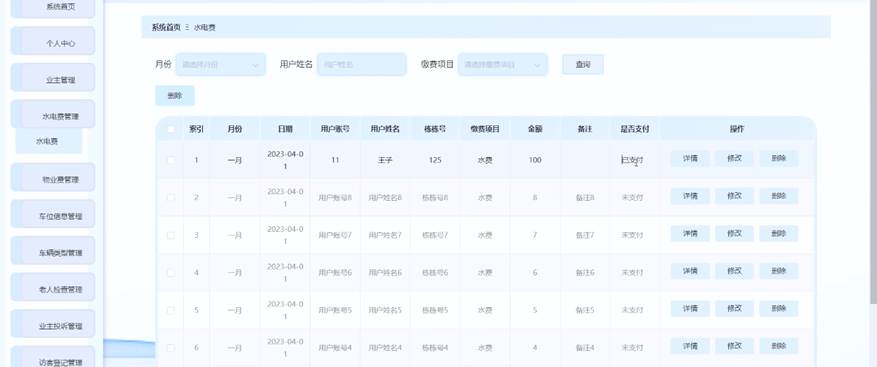This screenshot has width=877, height=367.
Task: Check the checkbox for row with 用户账号6
Action: 171,272
